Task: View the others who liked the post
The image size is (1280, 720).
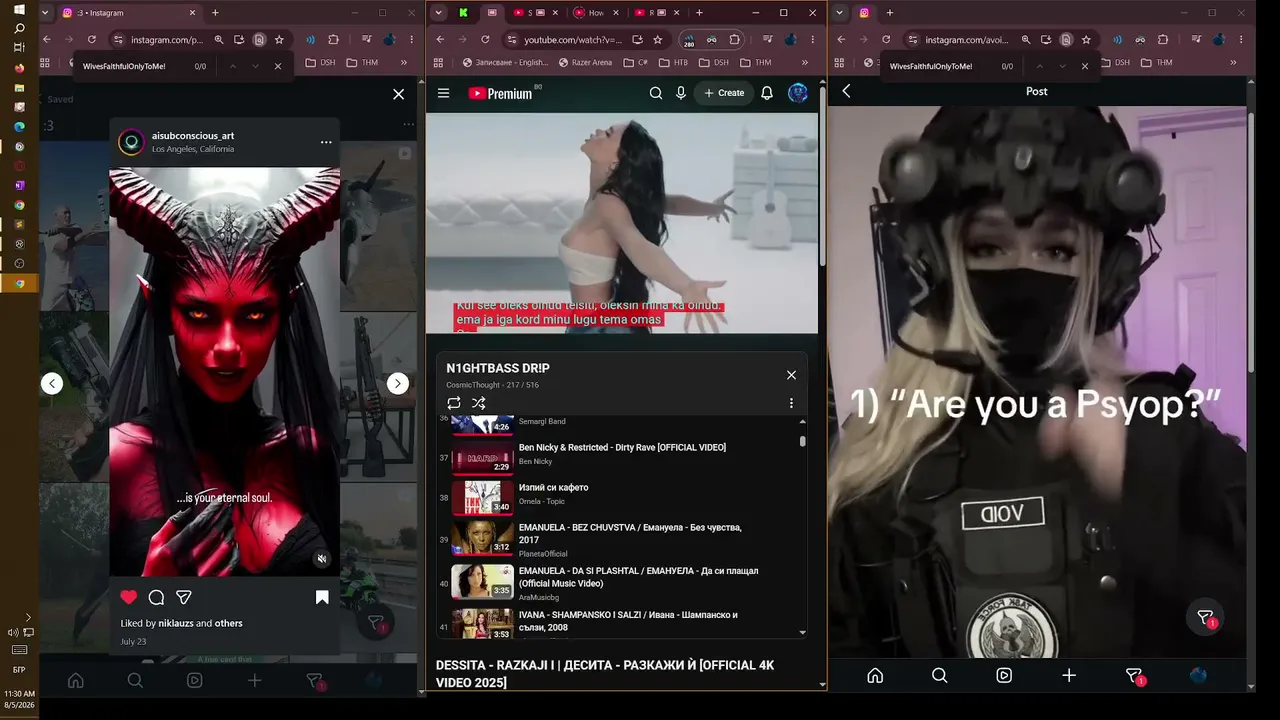Action: click(x=229, y=623)
